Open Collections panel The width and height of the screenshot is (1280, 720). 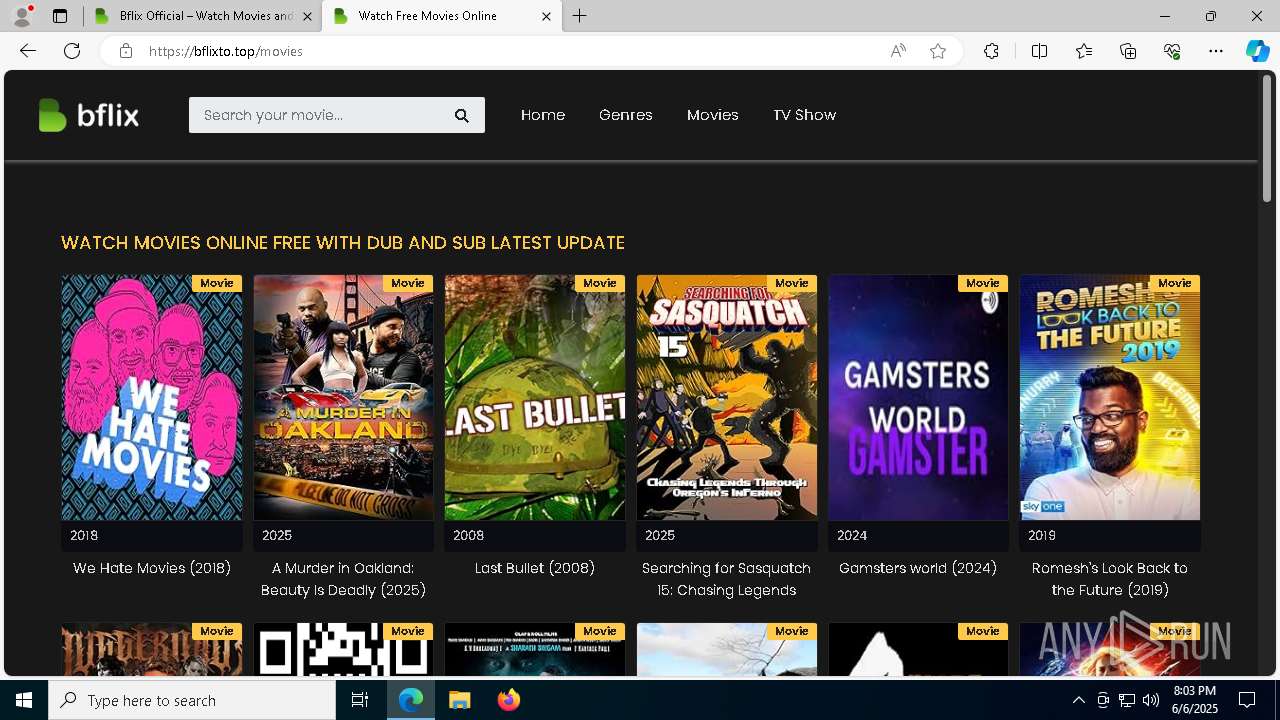click(1128, 51)
